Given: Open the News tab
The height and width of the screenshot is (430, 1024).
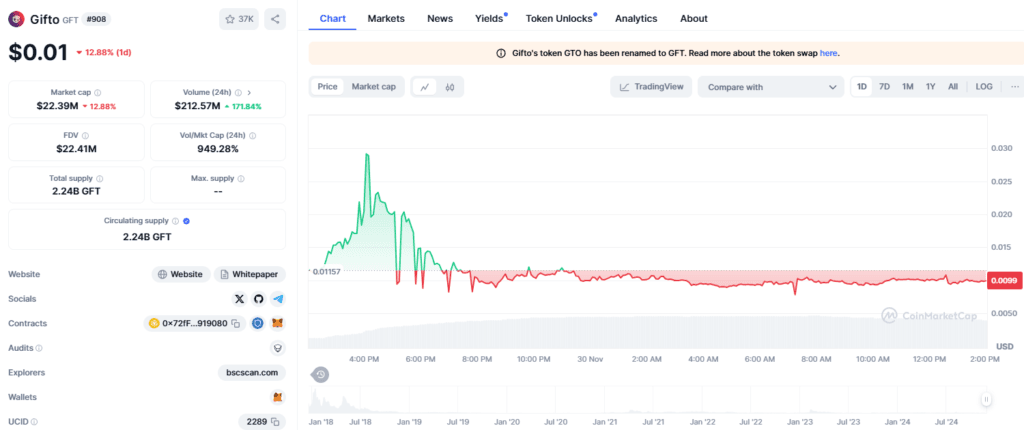Looking at the screenshot, I should pyautogui.click(x=440, y=18).
